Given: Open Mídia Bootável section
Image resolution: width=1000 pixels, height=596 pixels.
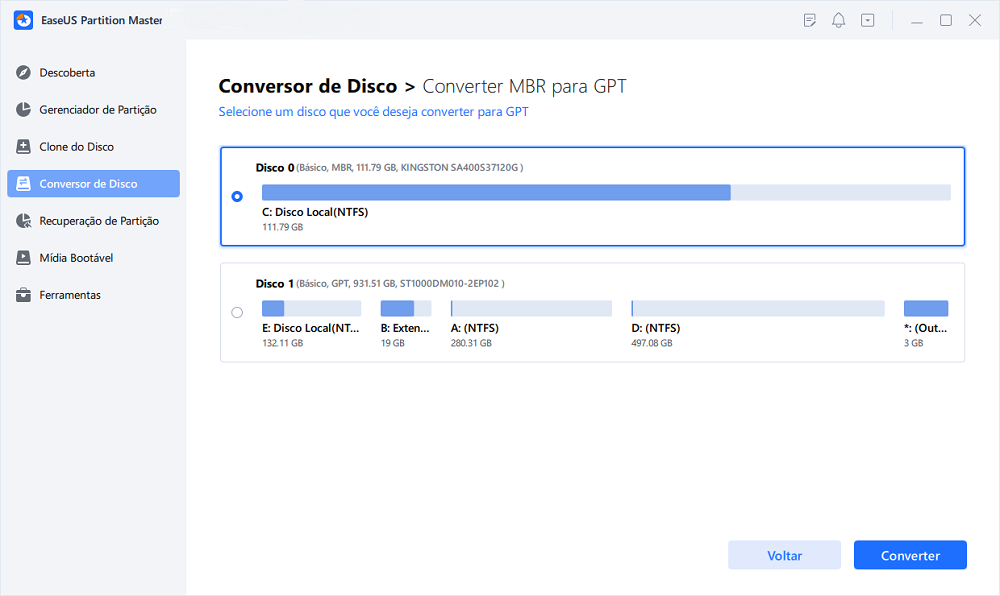Looking at the screenshot, I should click(93, 258).
